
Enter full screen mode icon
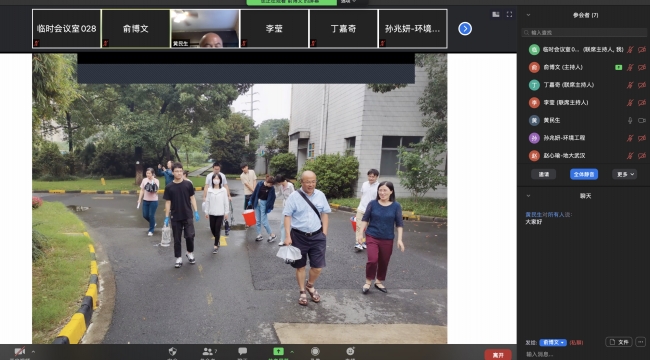509,15
